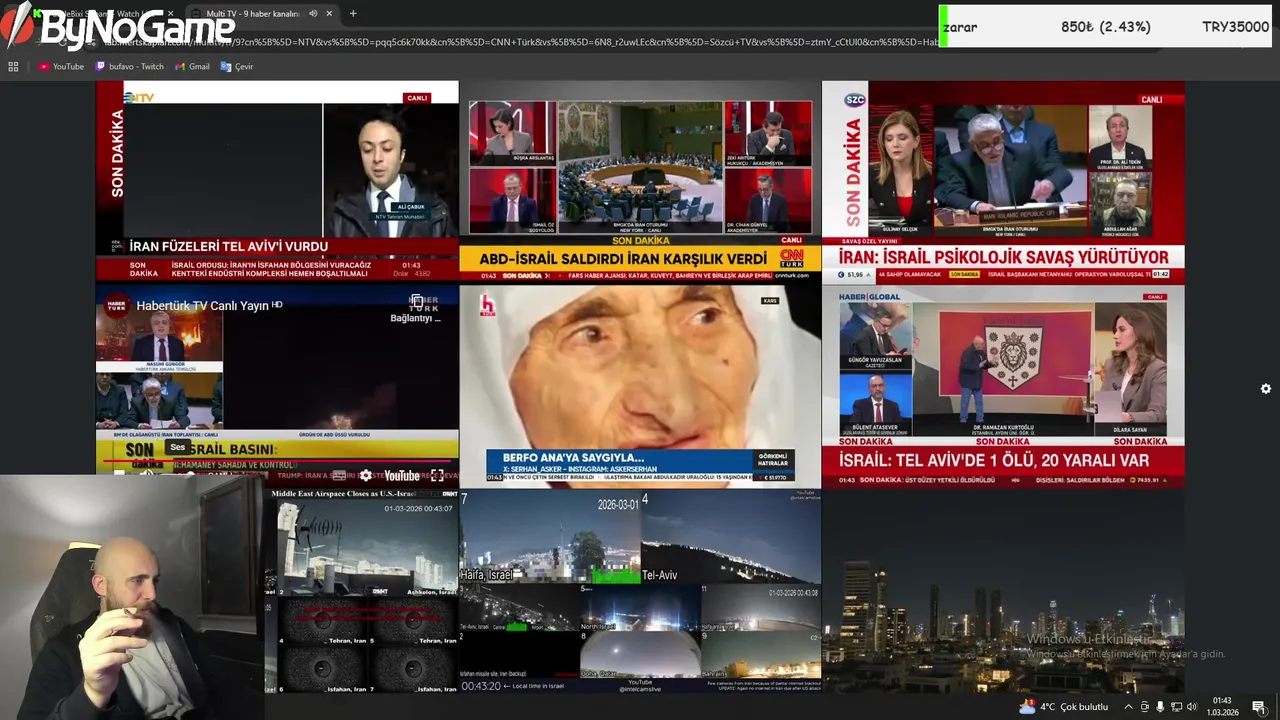The height and width of the screenshot is (720, 1280).
Task: Open weather widget 4°C Çok bulutlu
Action: coord(1063,707)
